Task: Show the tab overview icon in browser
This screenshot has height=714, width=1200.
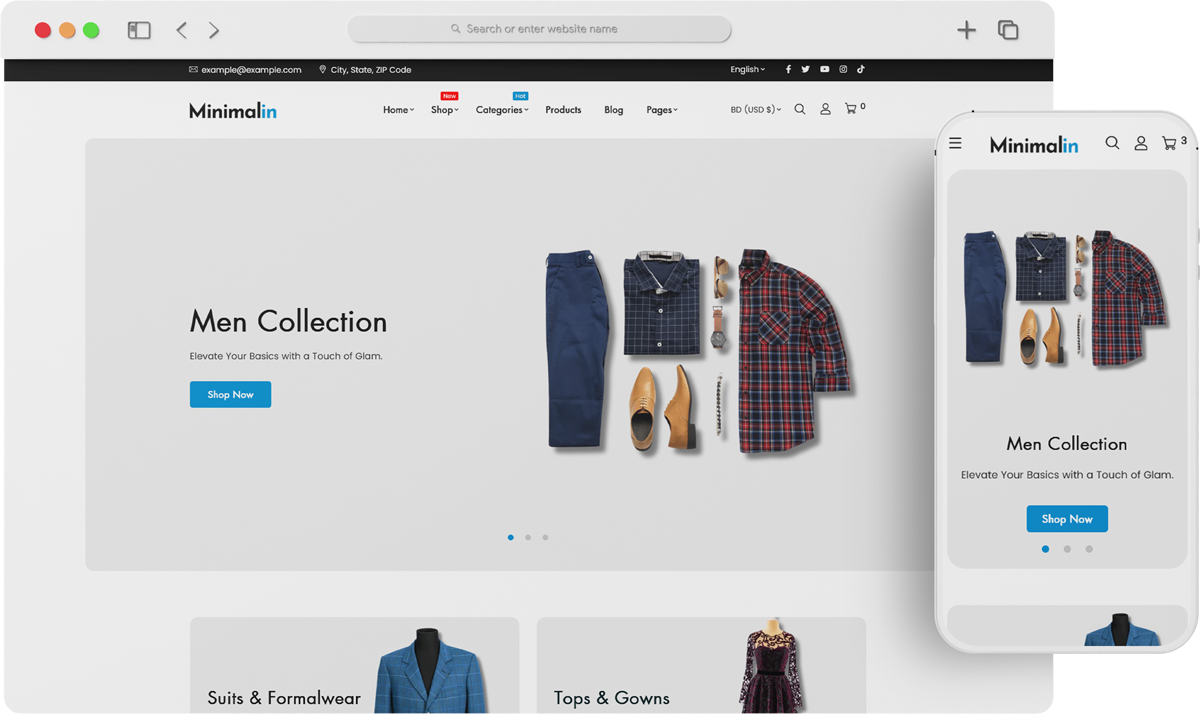Action: (1008, 30)
